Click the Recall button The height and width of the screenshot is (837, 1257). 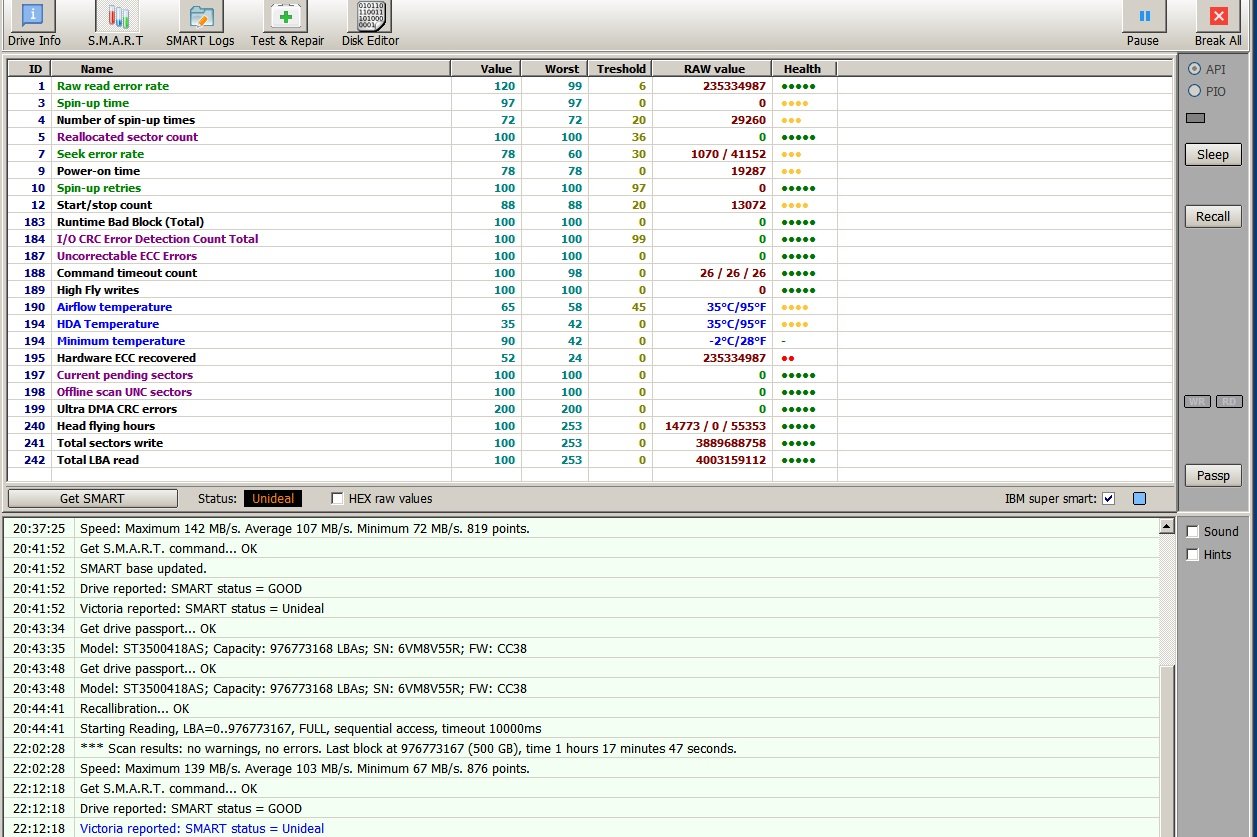(1213, 216)
